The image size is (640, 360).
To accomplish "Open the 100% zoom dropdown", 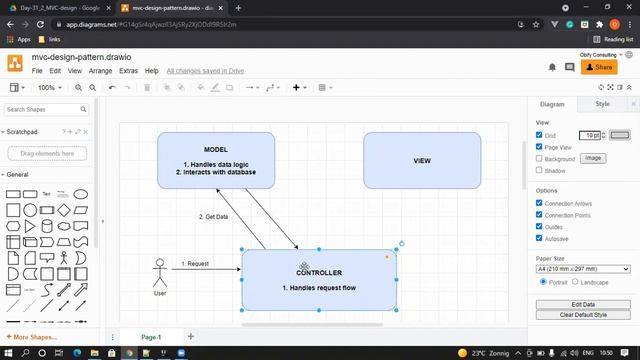I will [49, 88].
